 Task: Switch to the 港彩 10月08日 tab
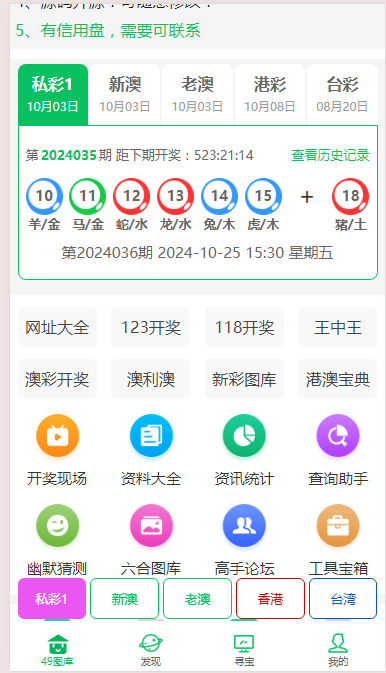270,94
